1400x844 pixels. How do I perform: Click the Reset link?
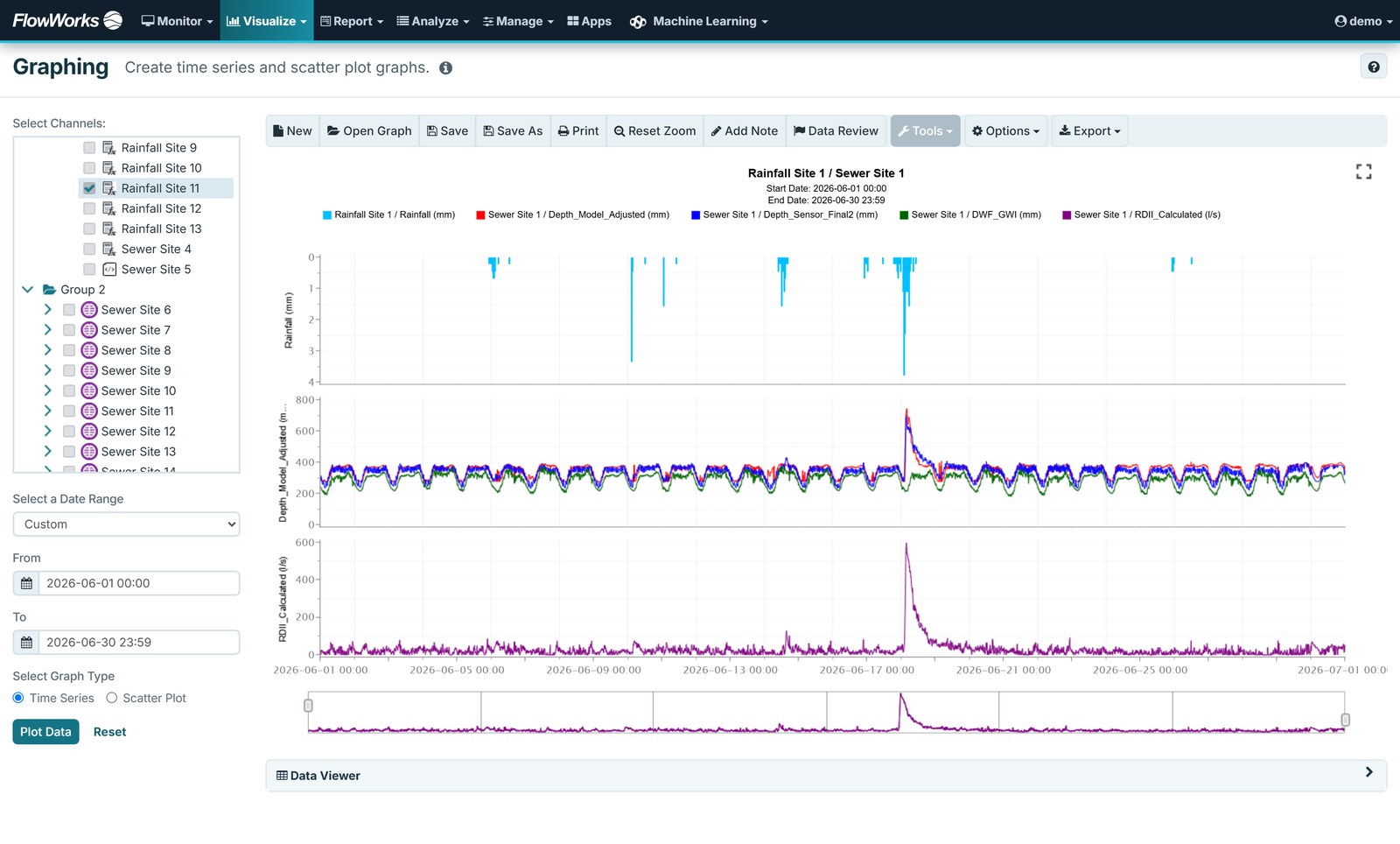(x=109, y=732)
